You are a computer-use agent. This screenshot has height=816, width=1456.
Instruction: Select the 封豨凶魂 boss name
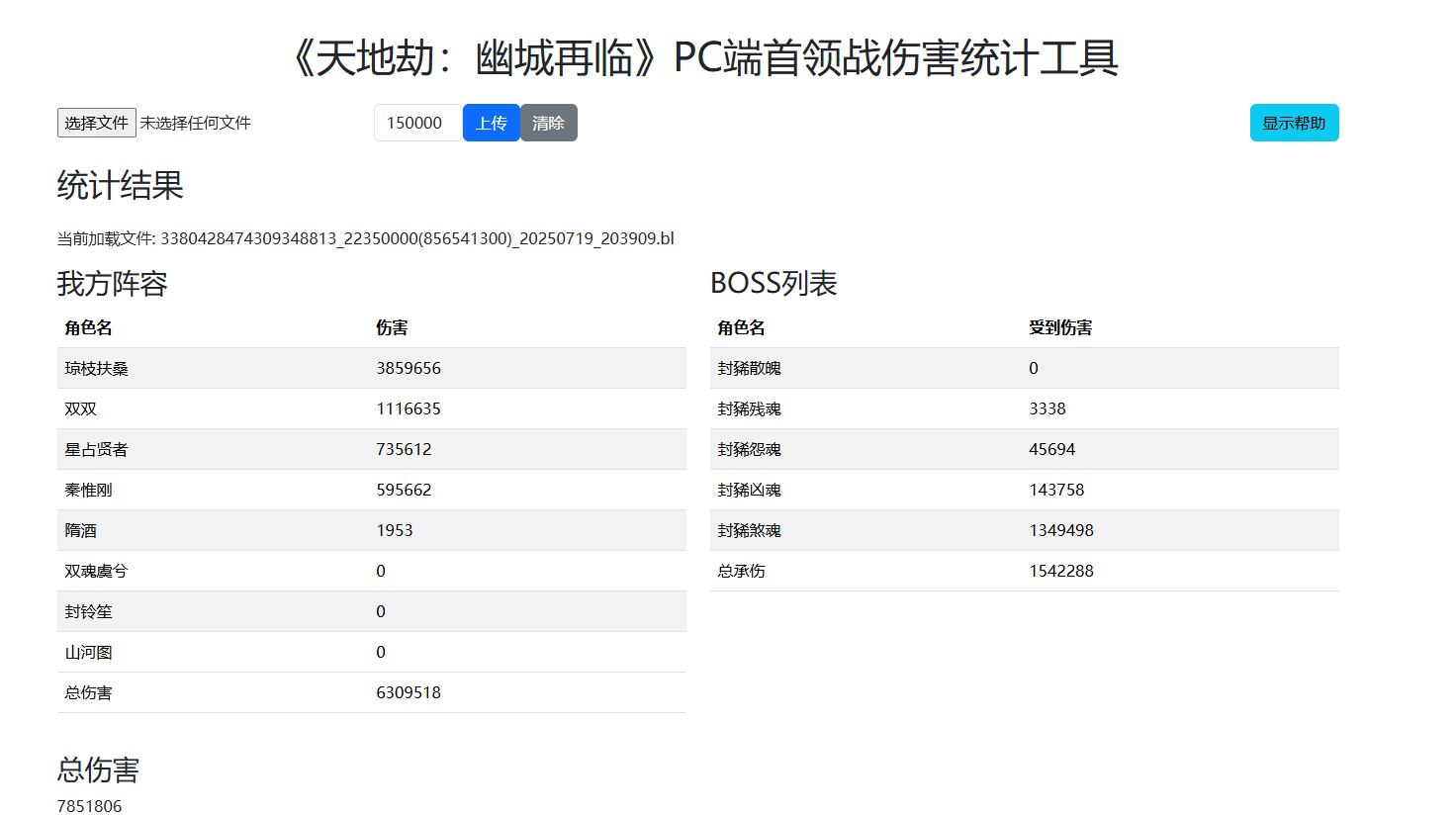pos(750,490)
